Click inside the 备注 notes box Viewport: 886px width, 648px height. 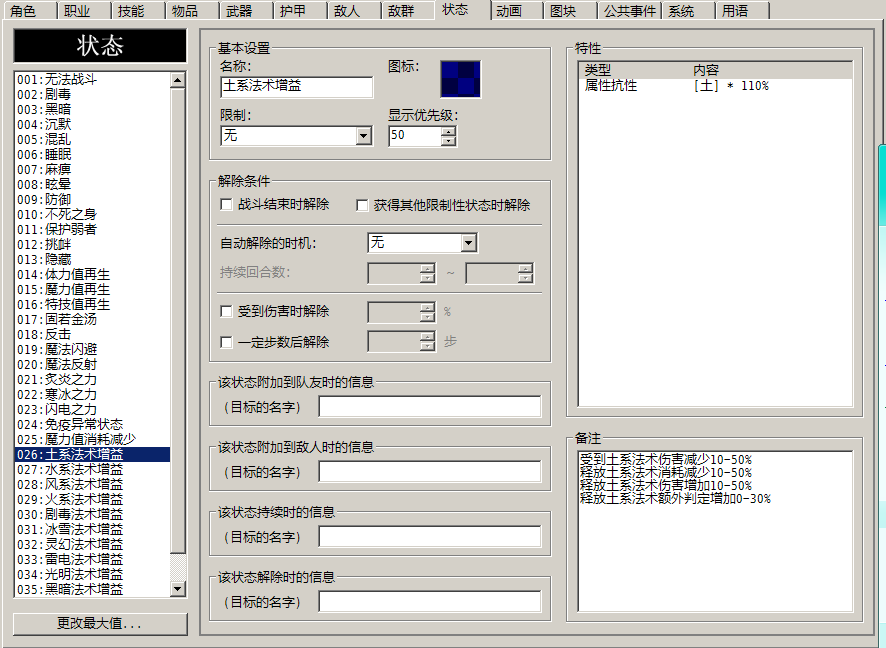point(715,531)
